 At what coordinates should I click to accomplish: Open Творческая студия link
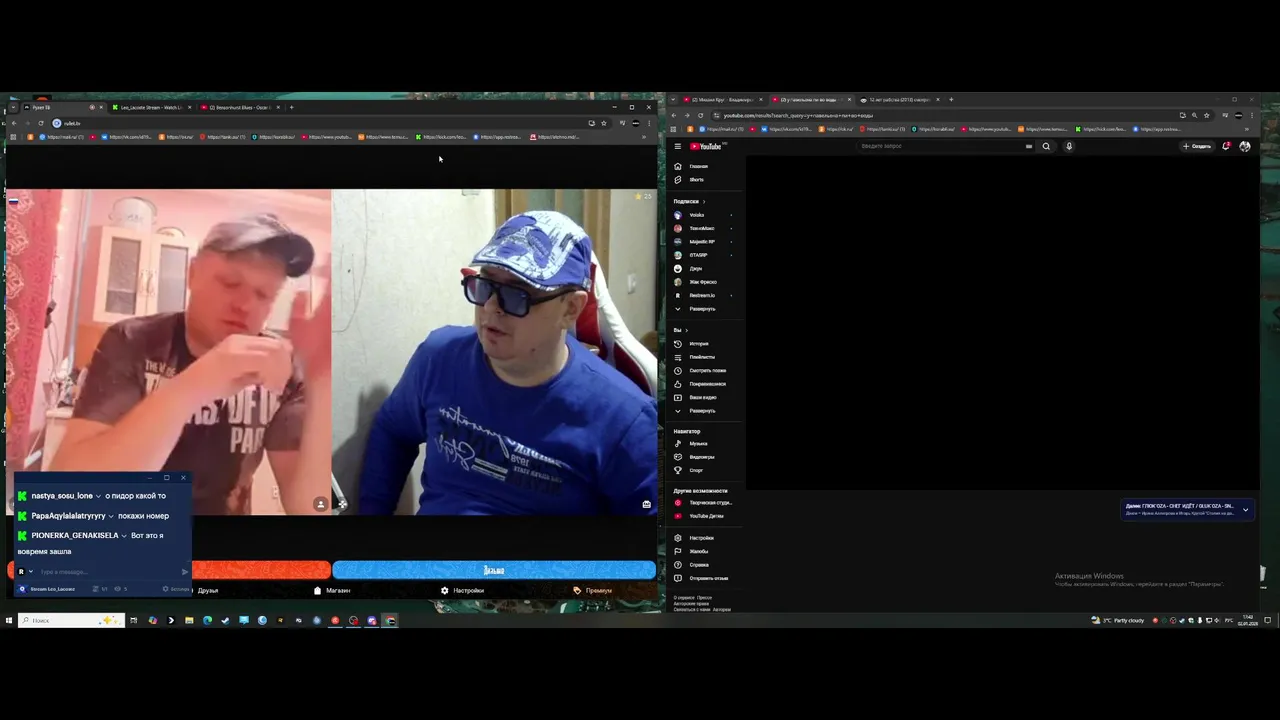tap(705, 503)
